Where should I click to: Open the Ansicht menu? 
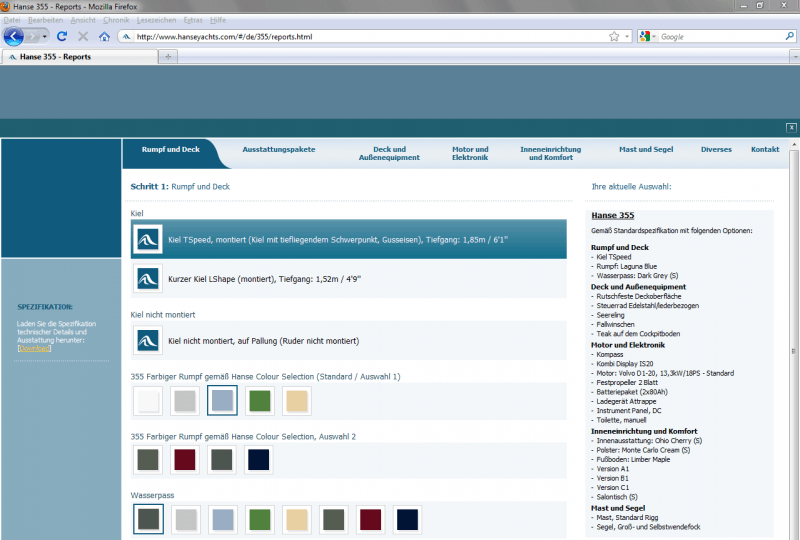(x=83, y=20)
